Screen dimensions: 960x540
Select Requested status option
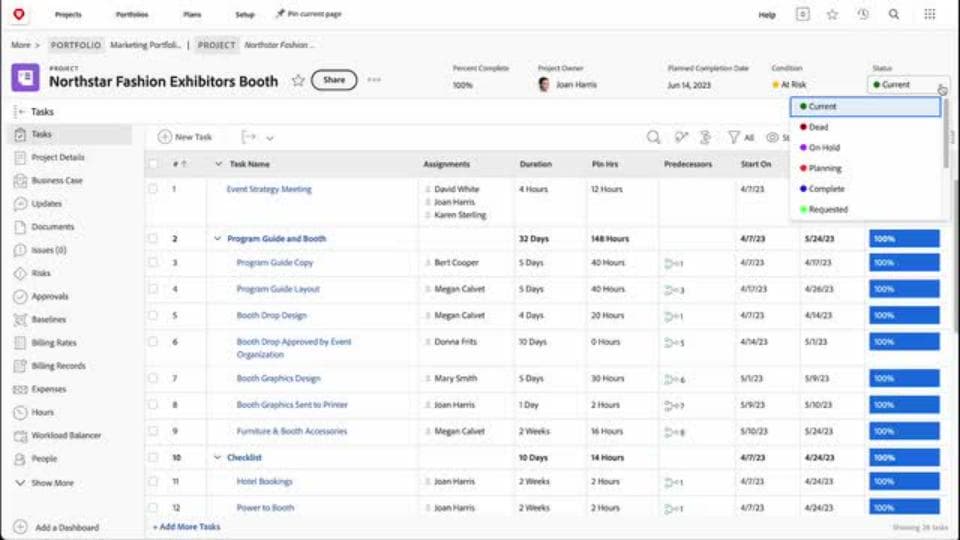pos(866,209)
